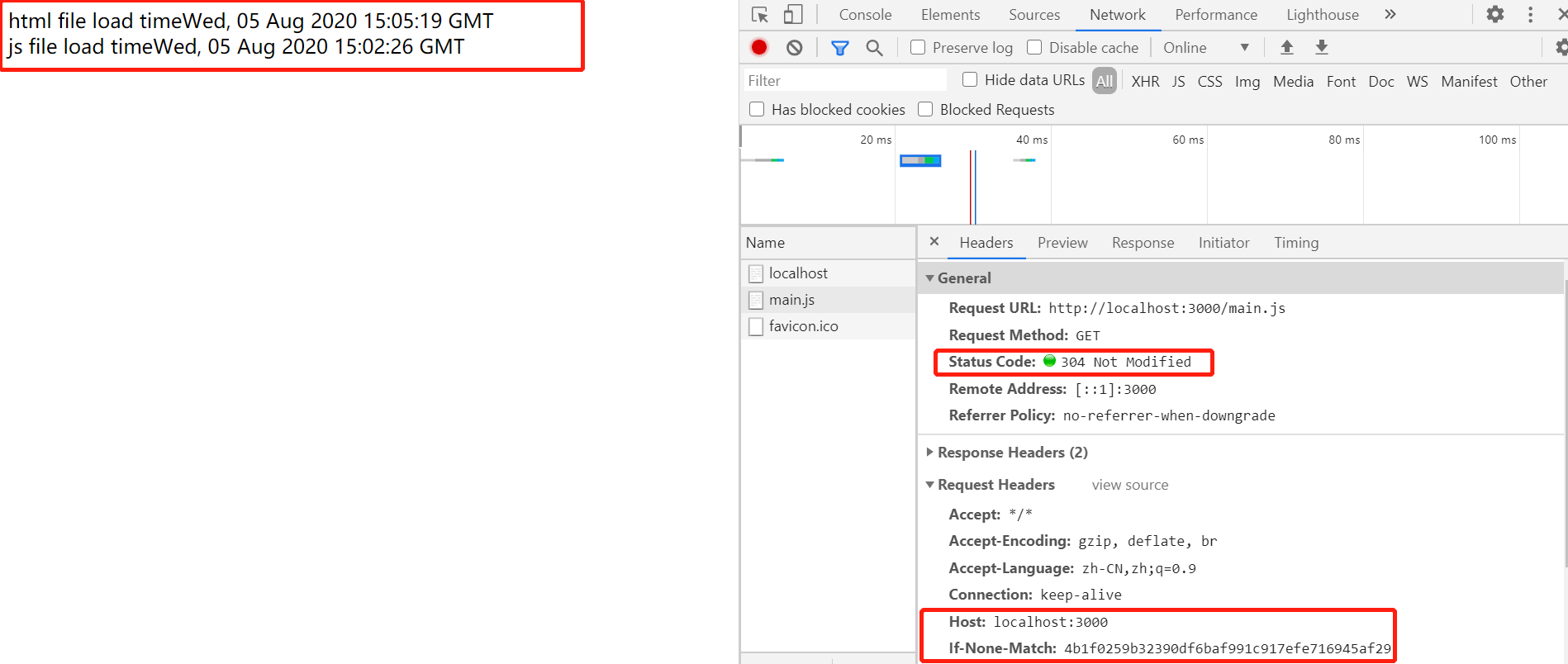The height and width of the screenshot is (664, 1568).
Task: Expand the Response Headers section
Action: 930,453
